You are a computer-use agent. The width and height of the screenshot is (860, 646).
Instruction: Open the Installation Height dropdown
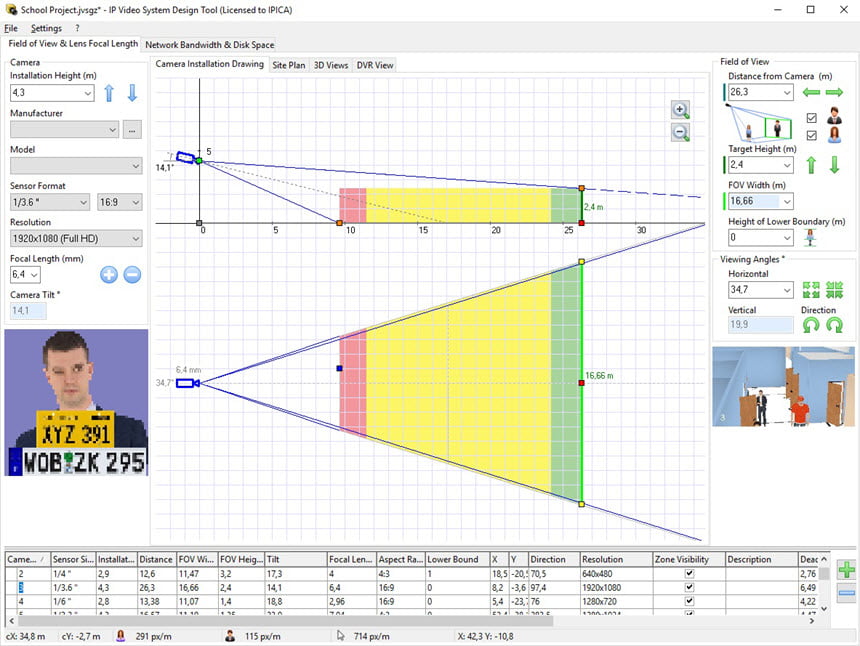coord(88,93)
